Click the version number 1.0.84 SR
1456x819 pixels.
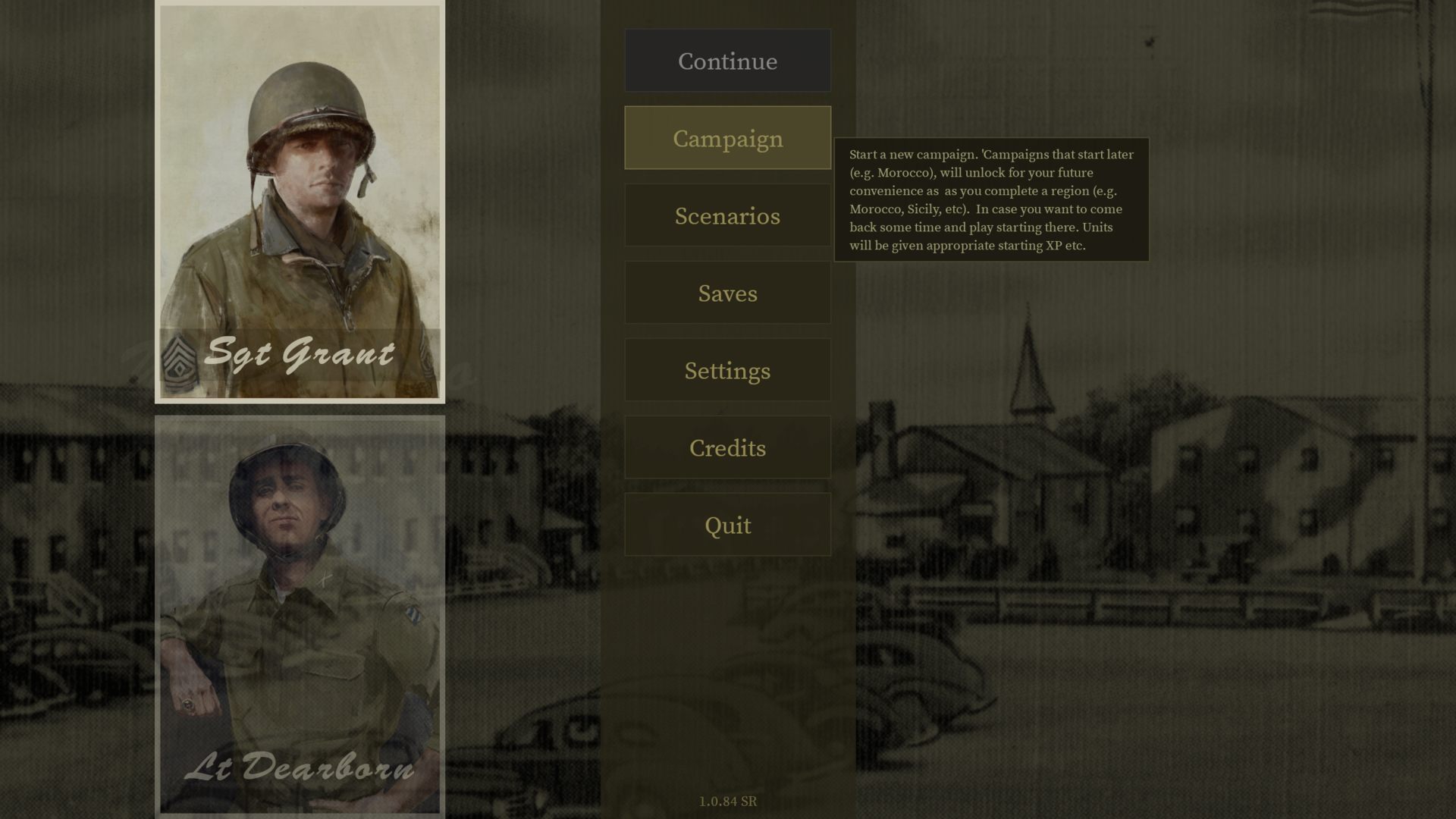click(727, 801)
